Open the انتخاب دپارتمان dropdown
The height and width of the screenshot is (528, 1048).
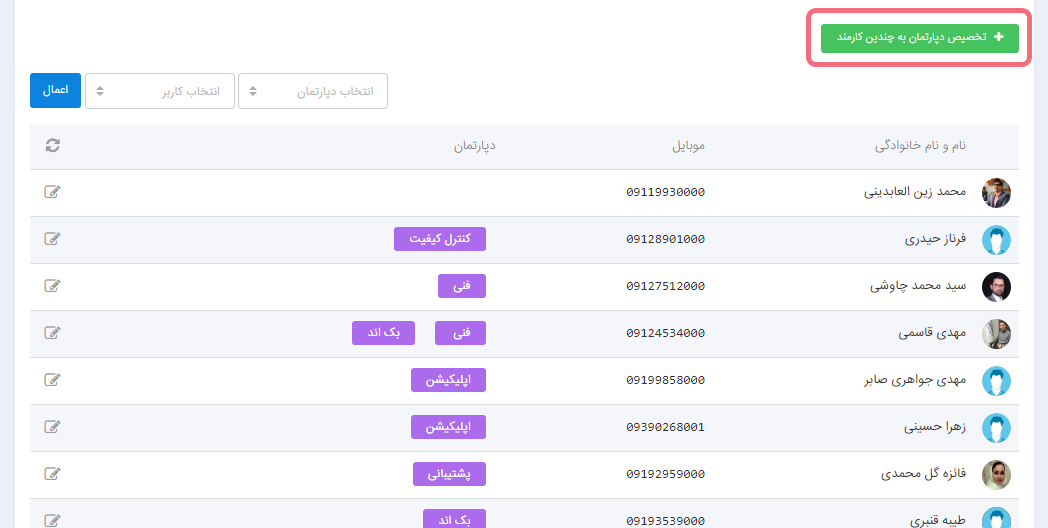[313, 91]
